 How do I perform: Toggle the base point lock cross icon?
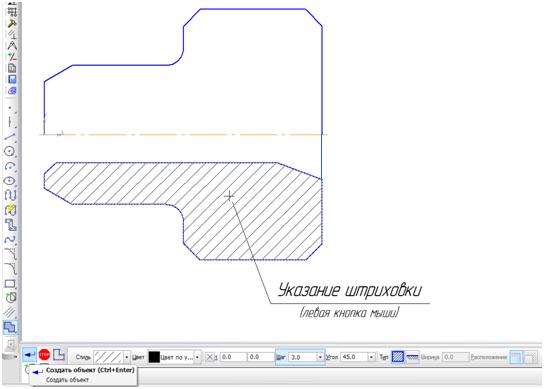pos(210,357)
